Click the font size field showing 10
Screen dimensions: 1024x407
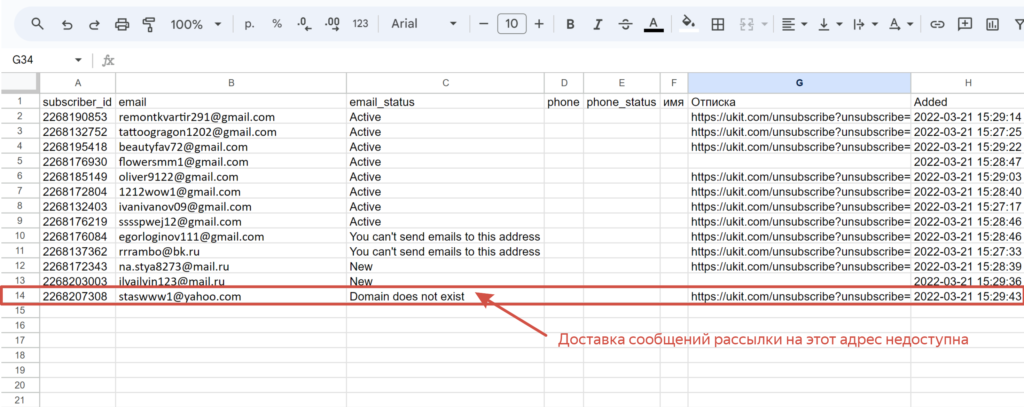click(x=512, y=24)
